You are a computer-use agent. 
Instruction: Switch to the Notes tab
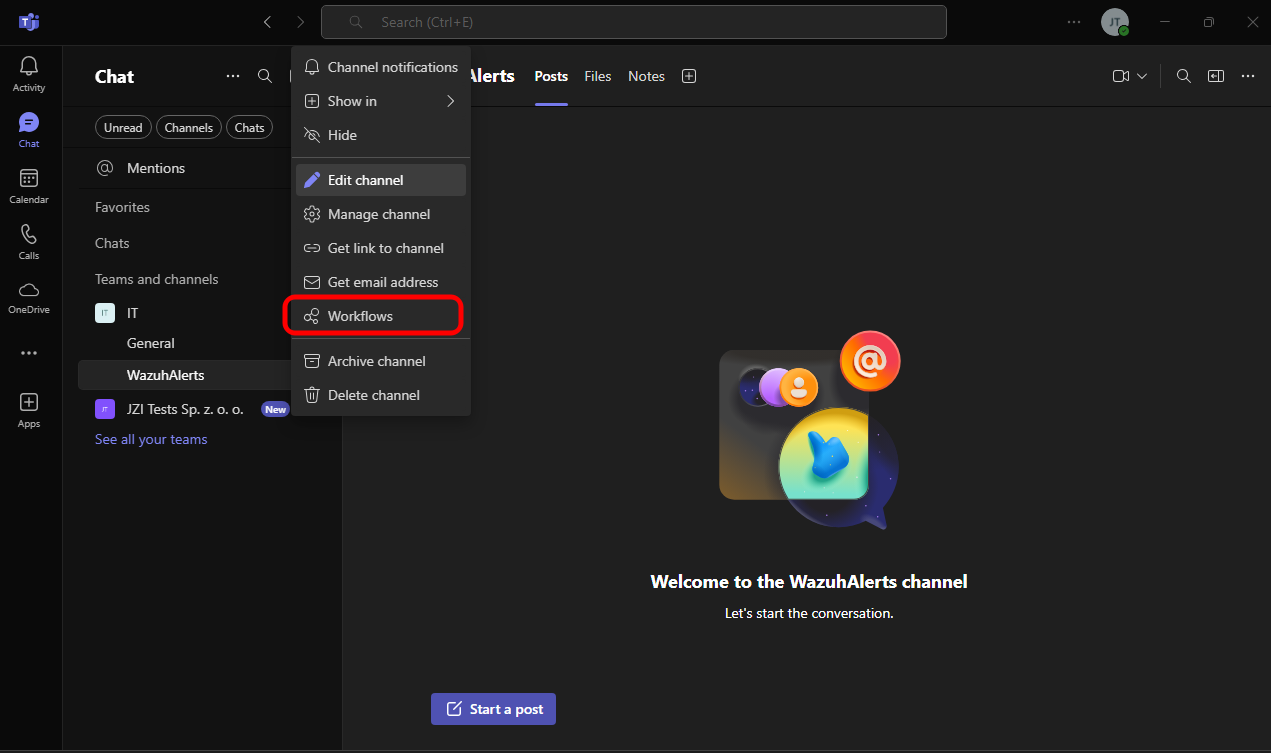(646, 76)
